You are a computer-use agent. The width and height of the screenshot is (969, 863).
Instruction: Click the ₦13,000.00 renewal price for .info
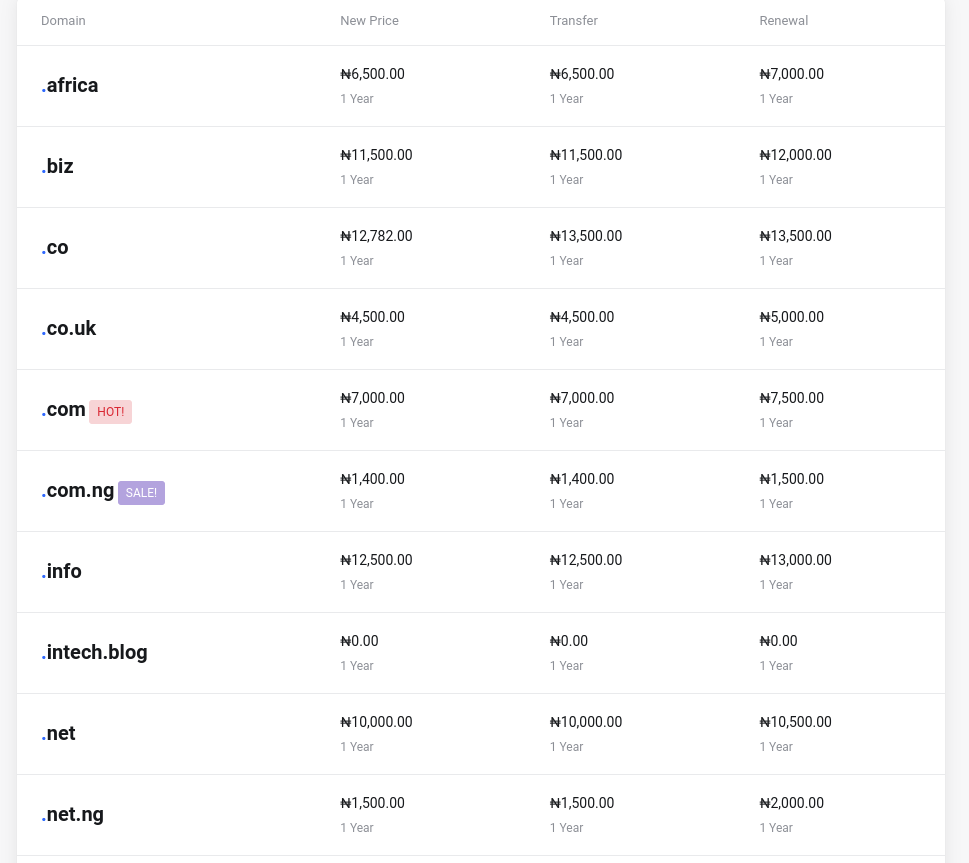pos(795,561)
